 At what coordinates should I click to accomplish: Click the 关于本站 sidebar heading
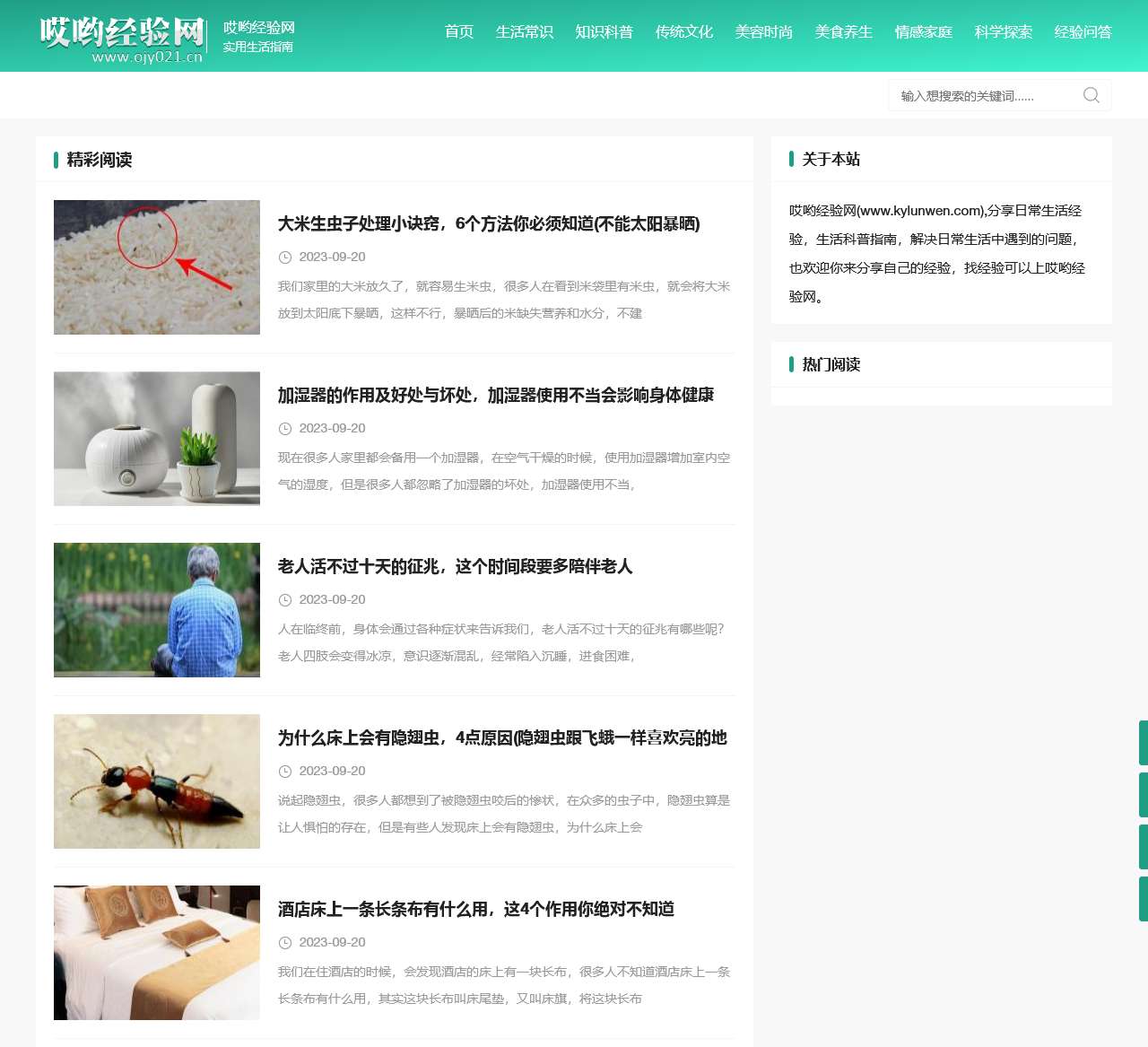click(x=831, y=159)
